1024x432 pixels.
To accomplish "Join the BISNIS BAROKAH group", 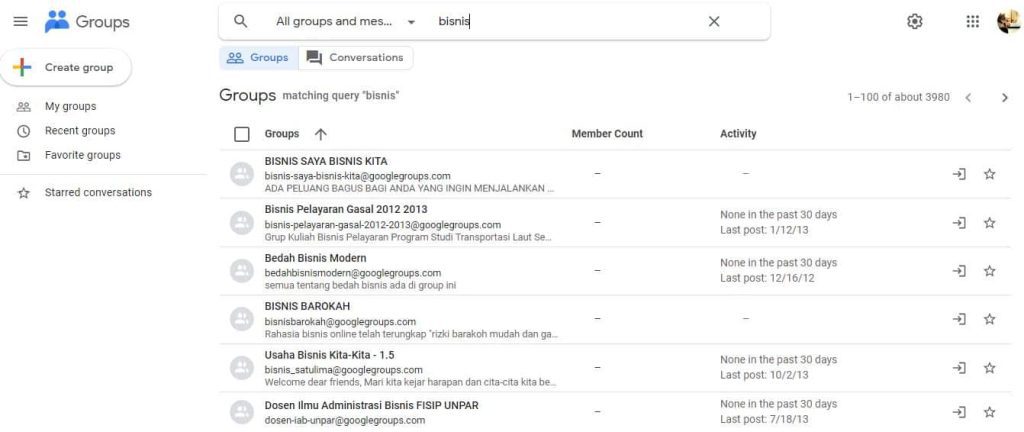I will point(959,319).
